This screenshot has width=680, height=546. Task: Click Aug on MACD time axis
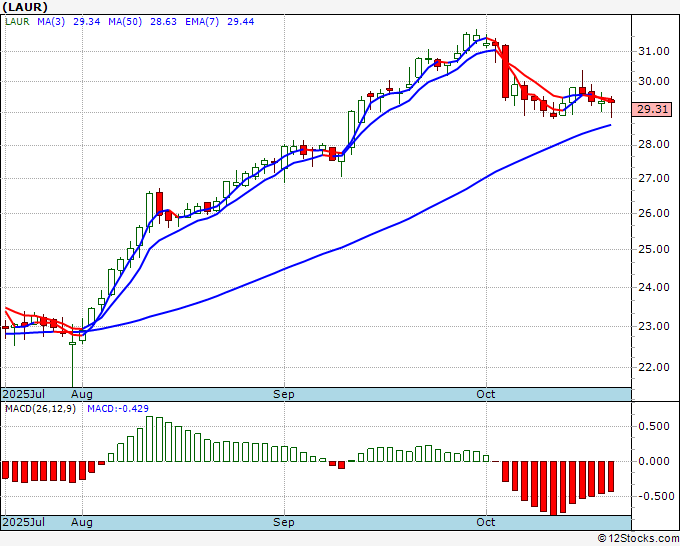point(82,522)
